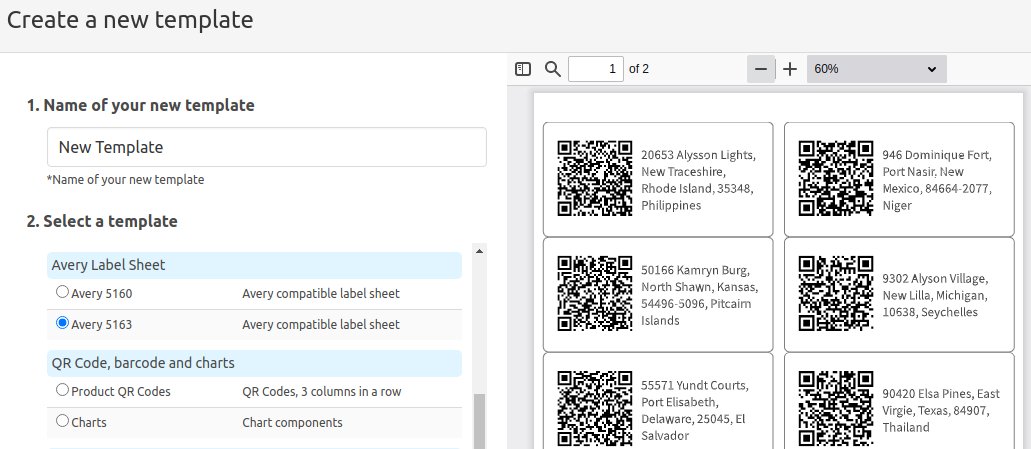The image size is (1031, 449).
Task: Toggle the PDF viewer sidebar icon
Action: tap(523, 69)
